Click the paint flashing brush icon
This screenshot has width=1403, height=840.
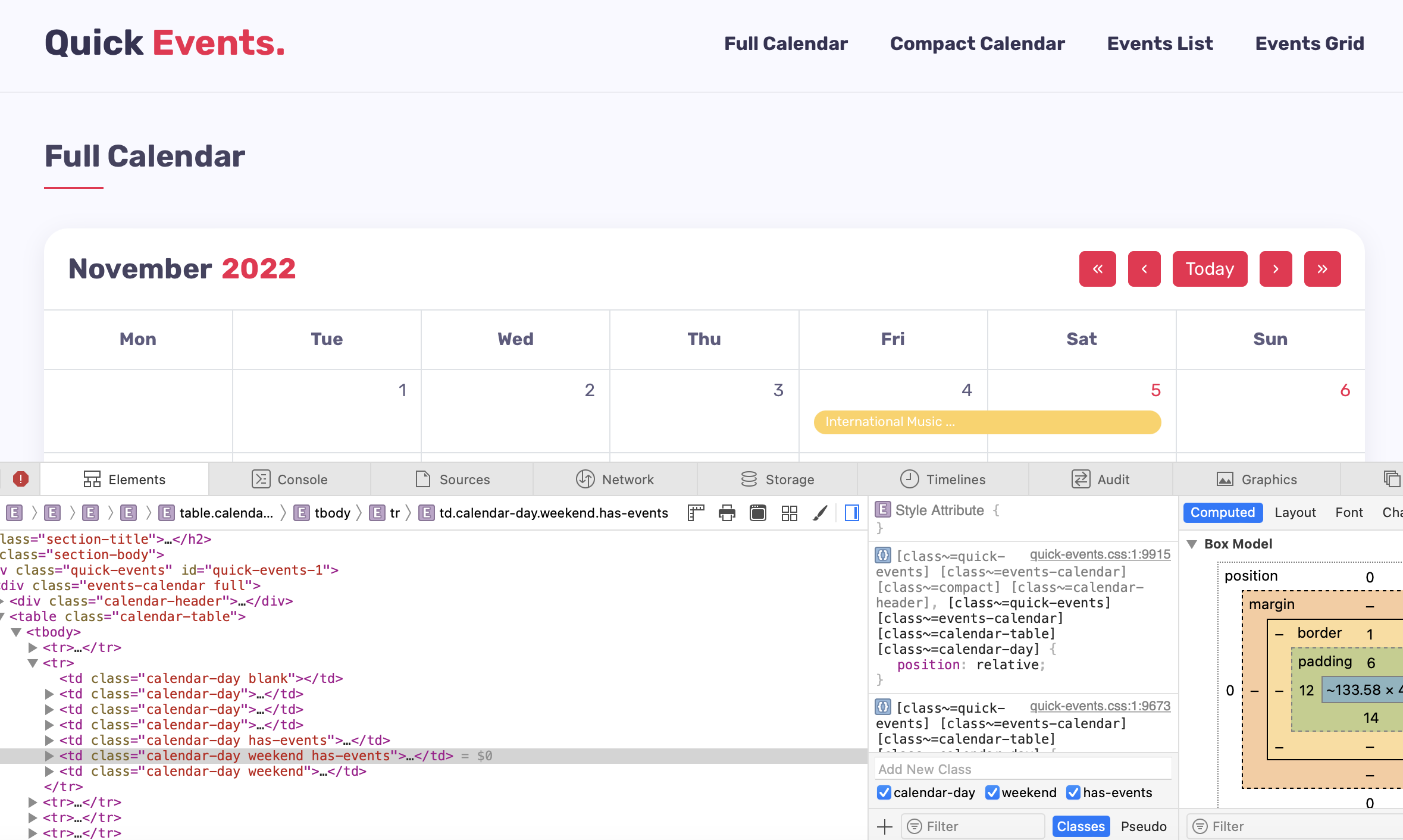click(820, 513)
